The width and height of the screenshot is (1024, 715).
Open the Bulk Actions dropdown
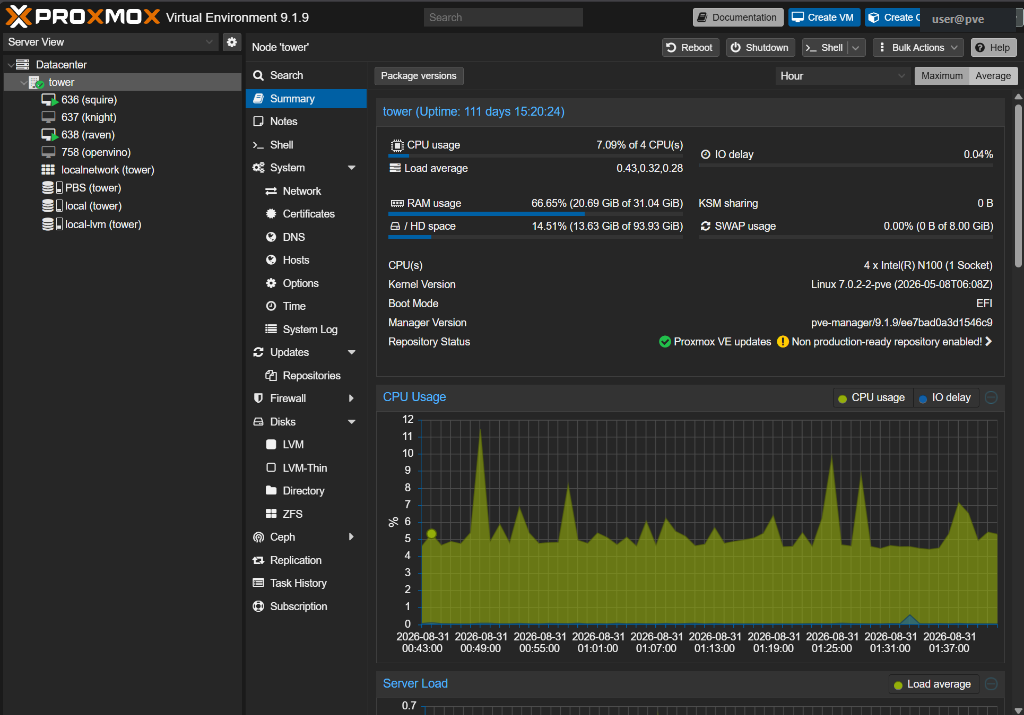point(918,48)
